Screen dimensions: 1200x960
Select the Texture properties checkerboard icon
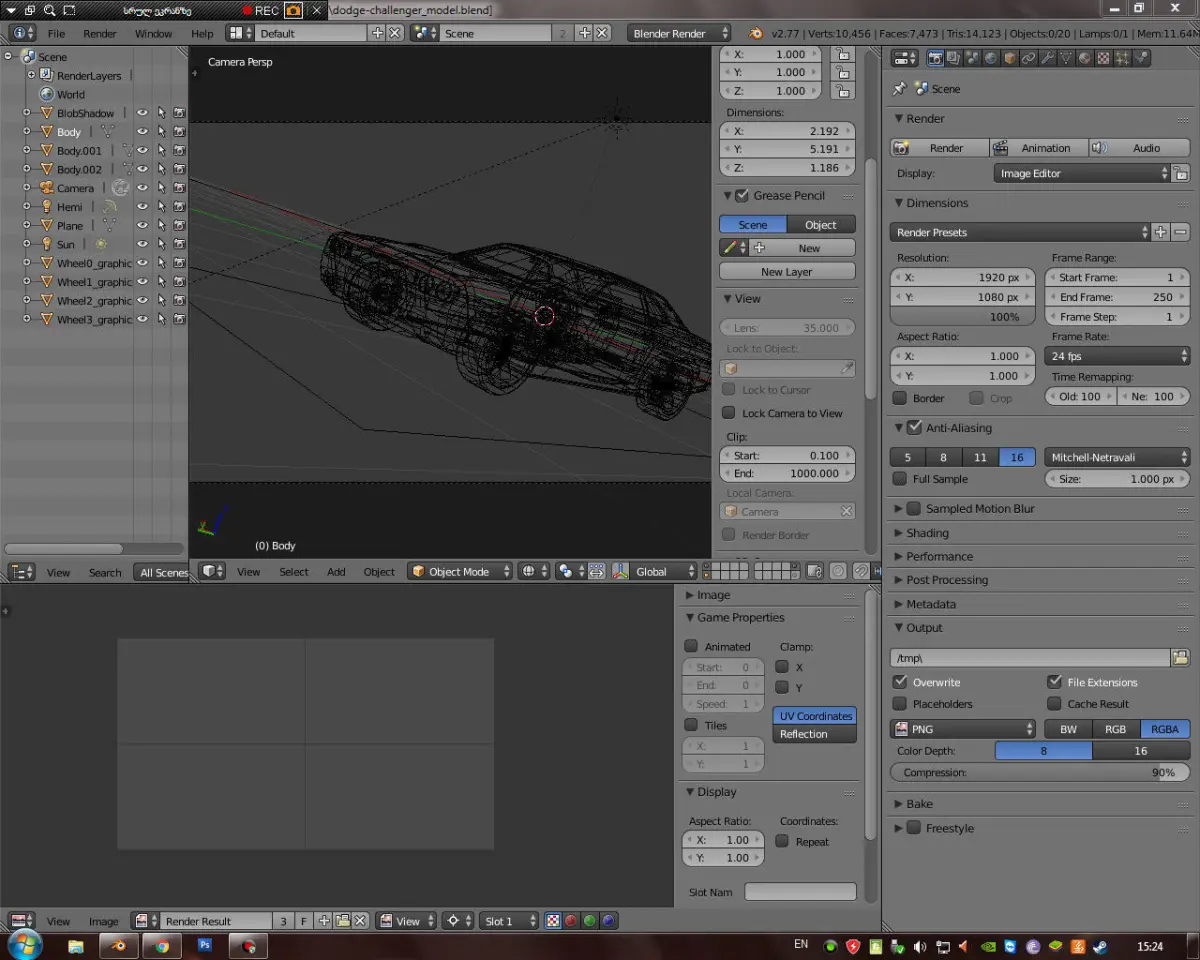pyautogui.click(x=1103, y=58)
